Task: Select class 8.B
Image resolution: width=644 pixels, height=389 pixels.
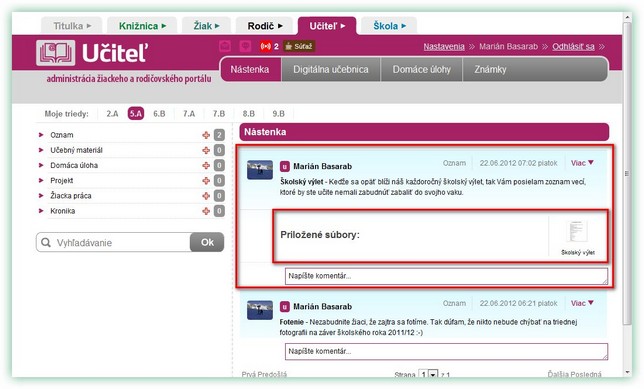Action: [248, 114]
